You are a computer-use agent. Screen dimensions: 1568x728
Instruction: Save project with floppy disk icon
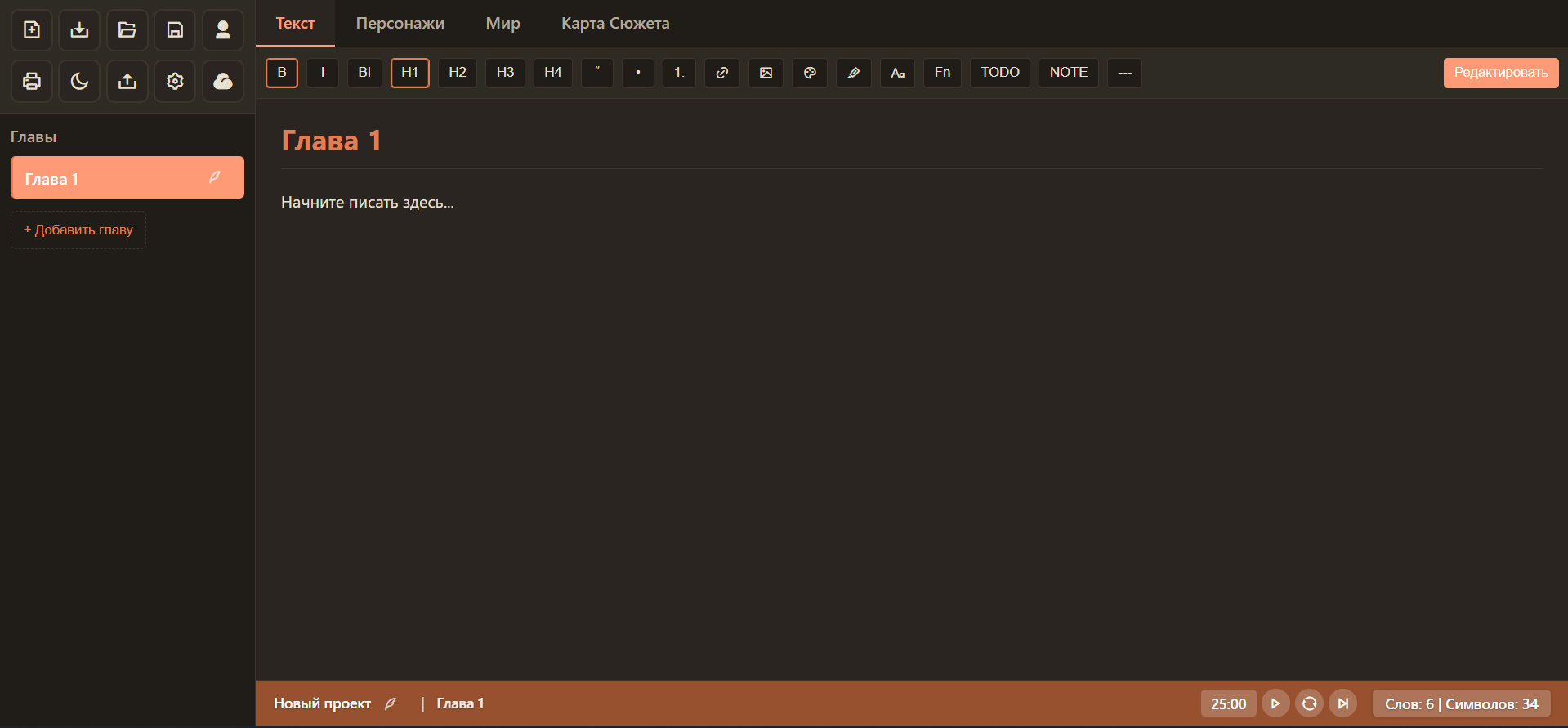pos(175,30)
